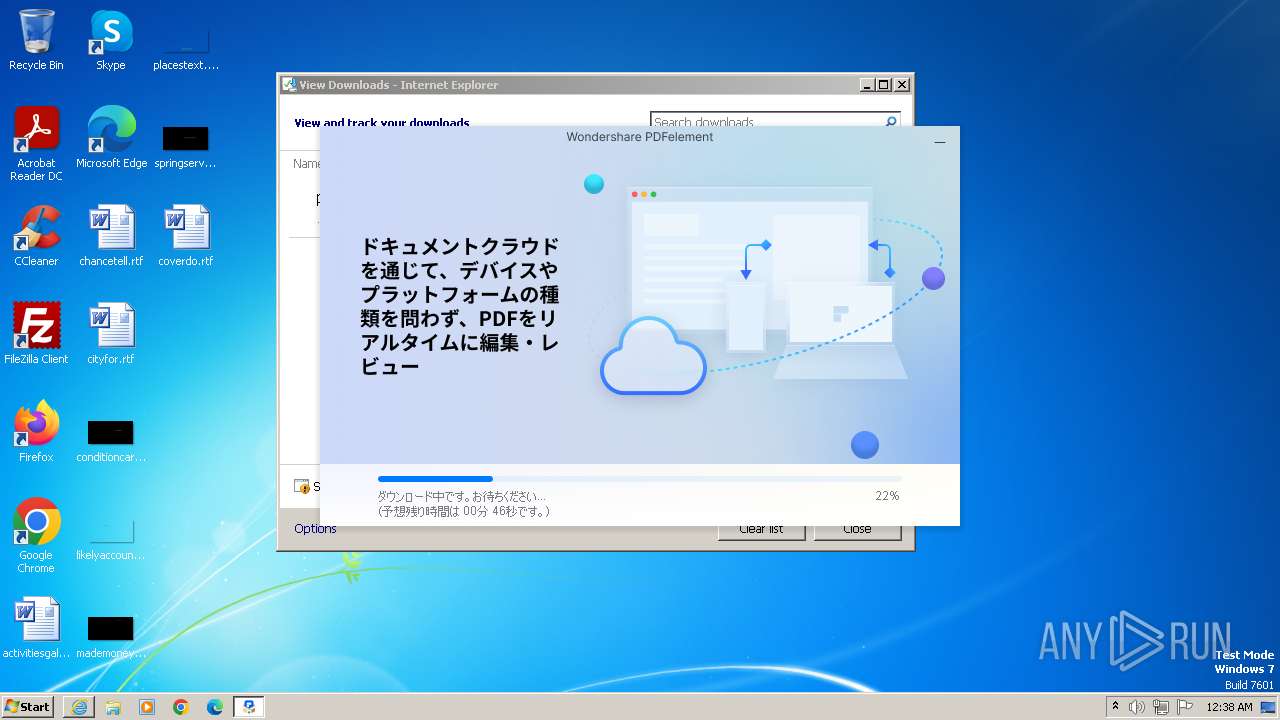Launch Firefox from the desktop
The image size is (1280, 720).
click(x=36, y=432)
